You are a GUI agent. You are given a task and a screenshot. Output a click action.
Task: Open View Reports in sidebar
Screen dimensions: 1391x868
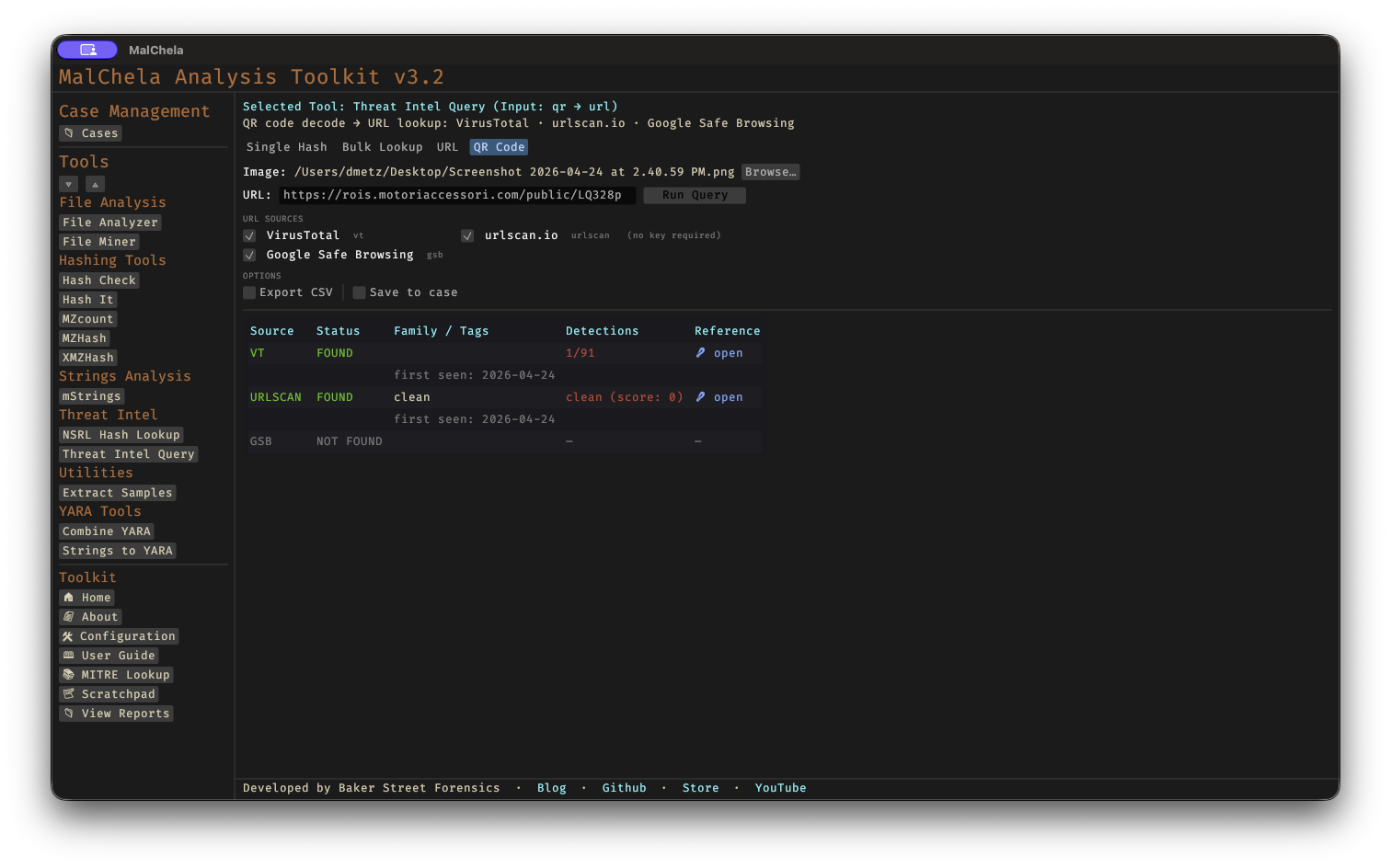[x=116, y=714]
